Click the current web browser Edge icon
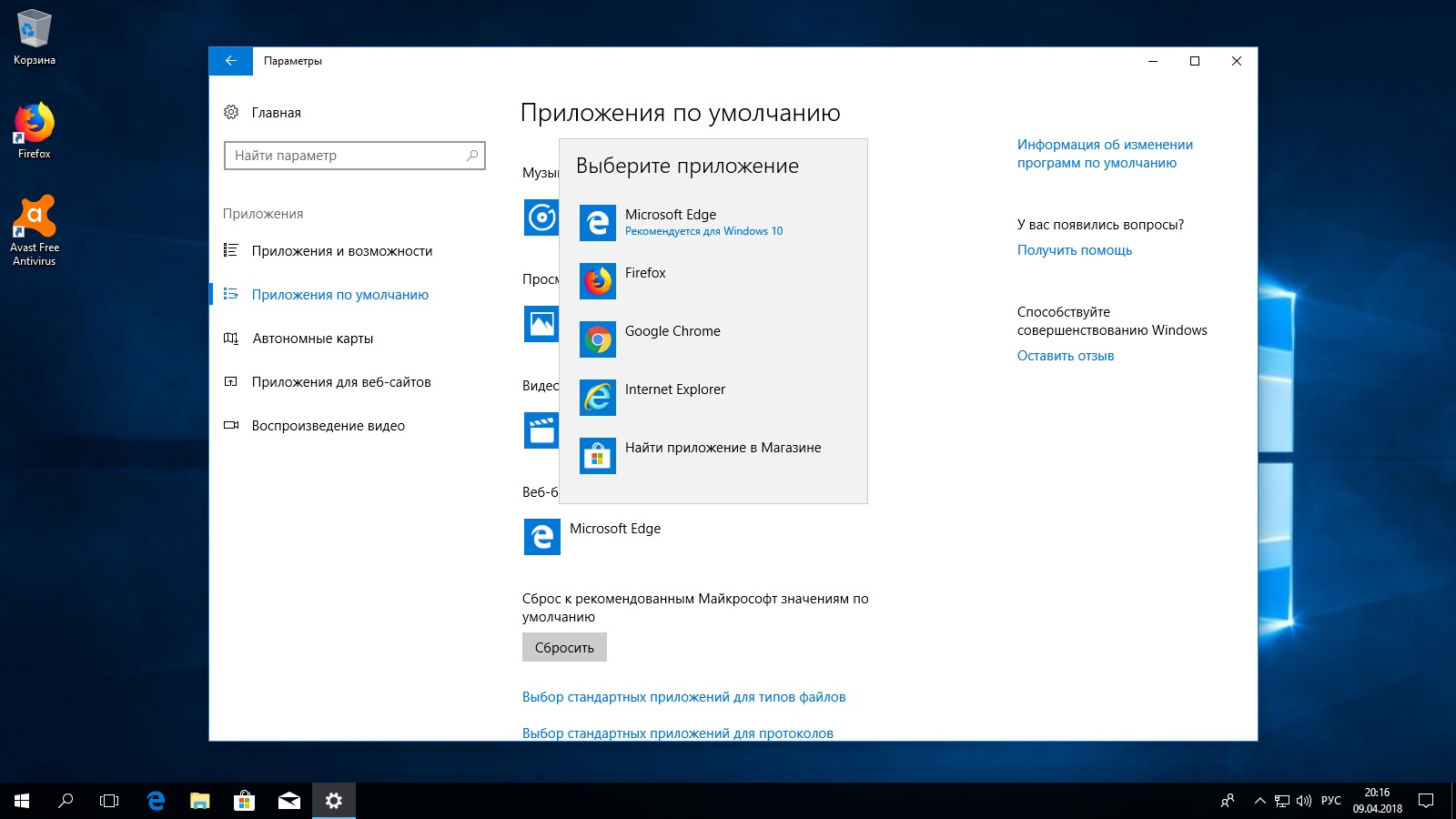Image resolution: width=1456 pixels, height=819 pixels. pos(542,537)
